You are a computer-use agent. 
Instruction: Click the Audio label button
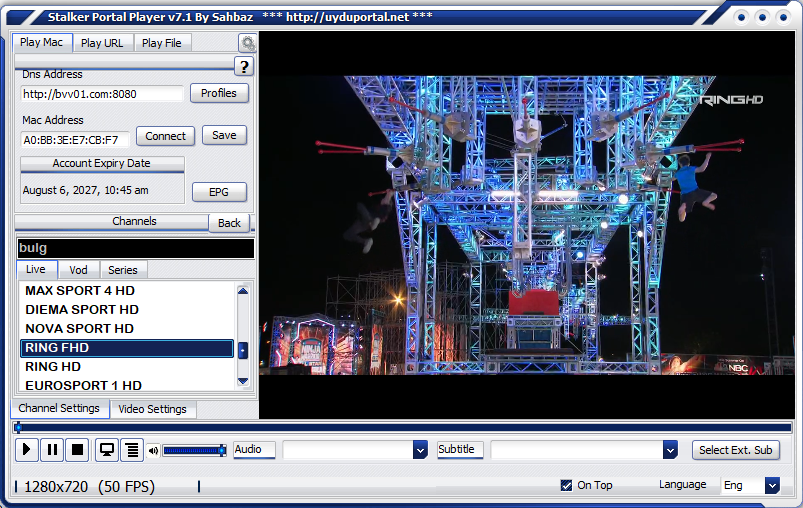(x=255, y=450)
